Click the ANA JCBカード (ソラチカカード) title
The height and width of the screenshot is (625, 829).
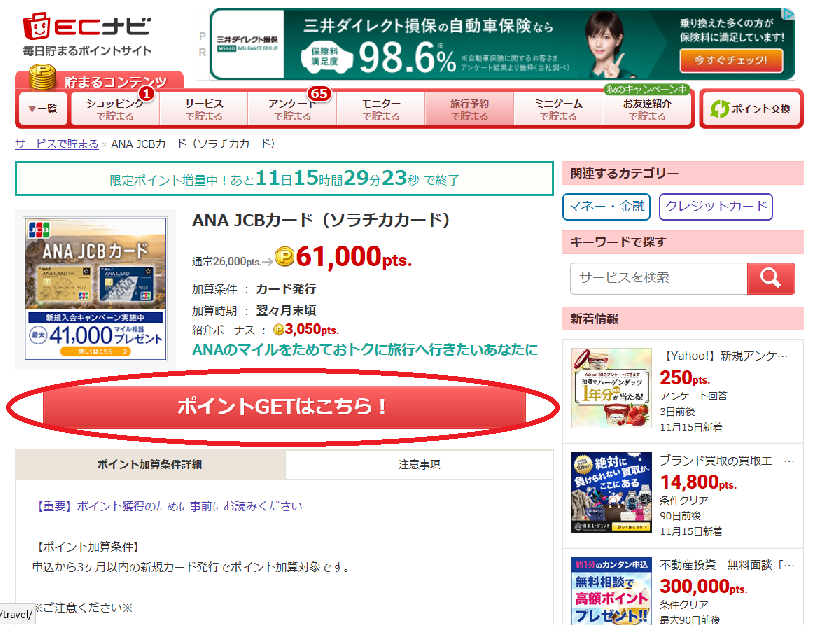tap(320, 220)
